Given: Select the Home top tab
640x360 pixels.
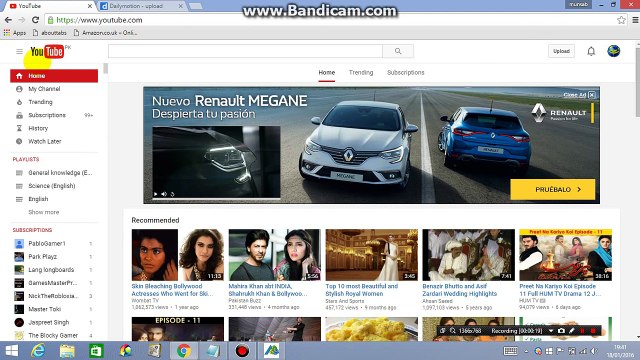Looking at the screenshot, I should tap(327, 73).
